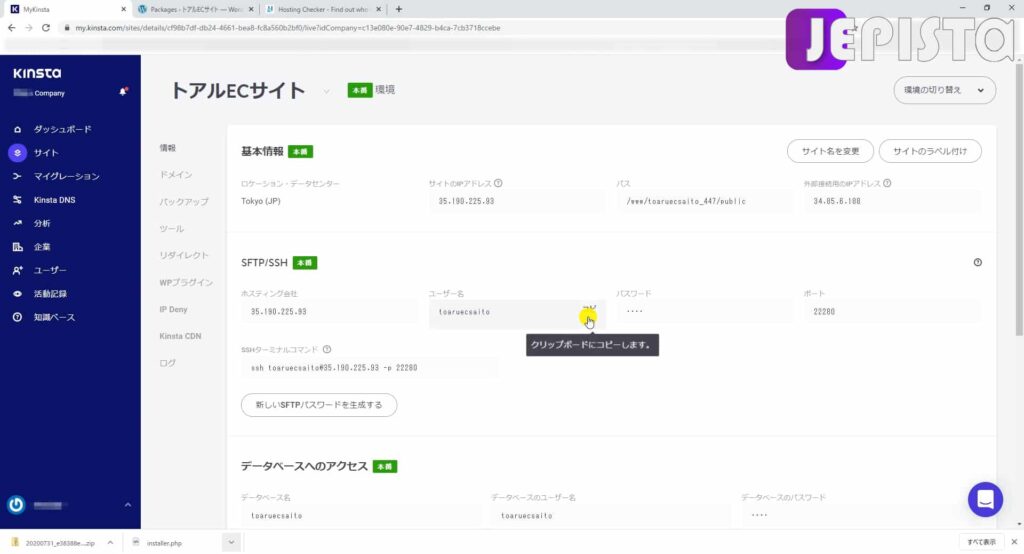Open a new browser tab
This screenshot has width=1024, height=554.
(398, 9)
